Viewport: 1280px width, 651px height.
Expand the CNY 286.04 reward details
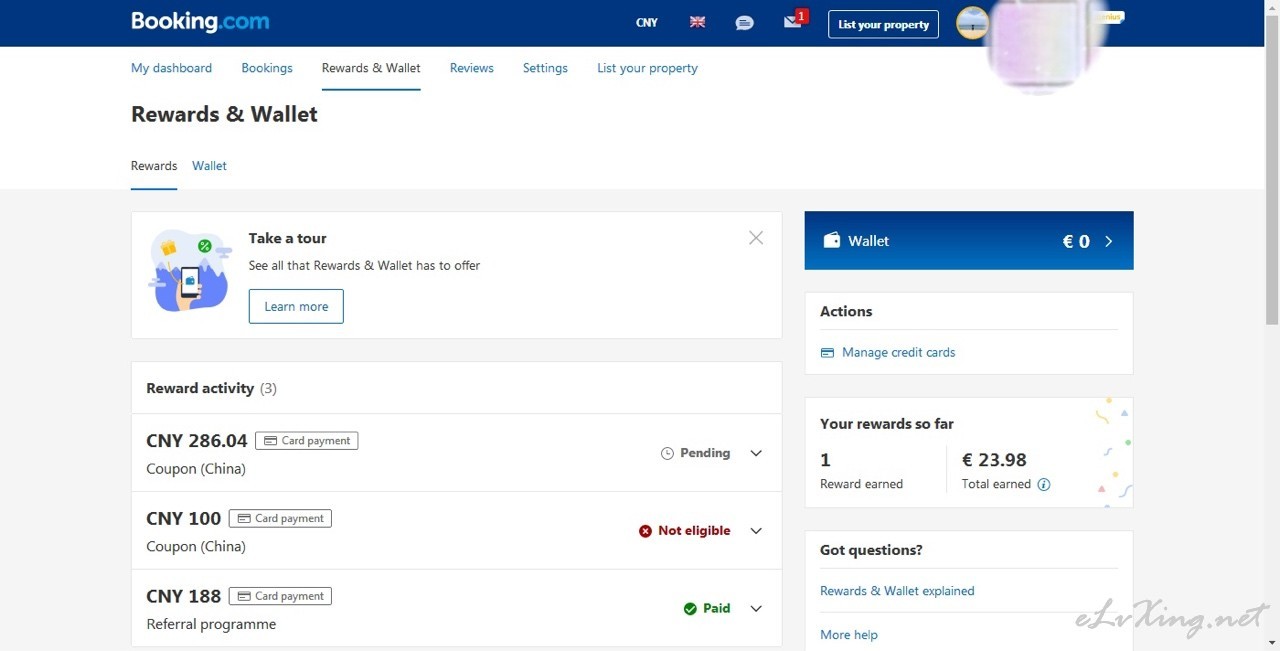(x=756, y=454)
